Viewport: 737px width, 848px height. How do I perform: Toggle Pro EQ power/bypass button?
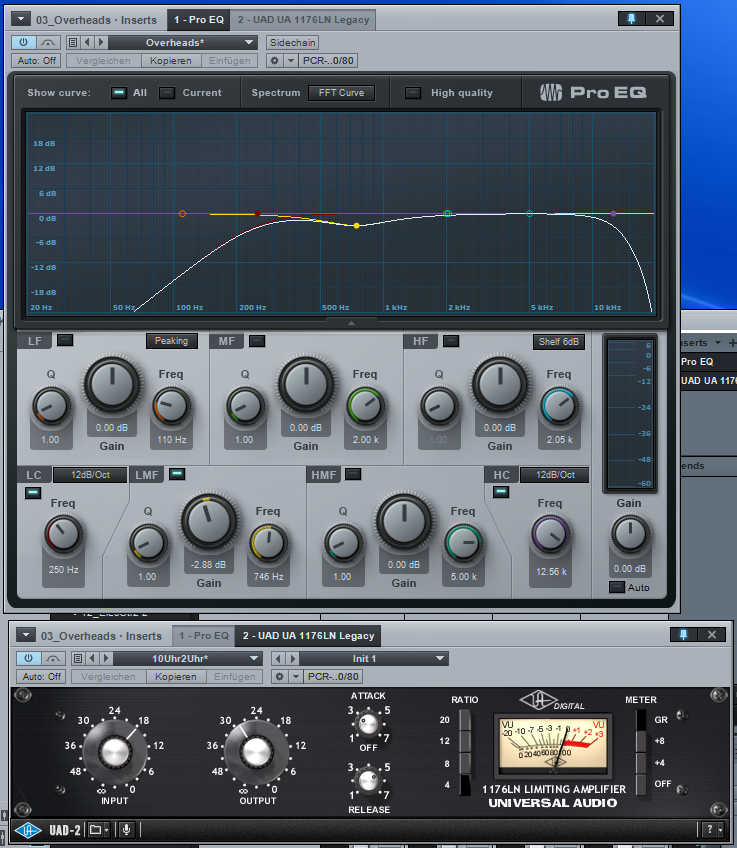24,42
